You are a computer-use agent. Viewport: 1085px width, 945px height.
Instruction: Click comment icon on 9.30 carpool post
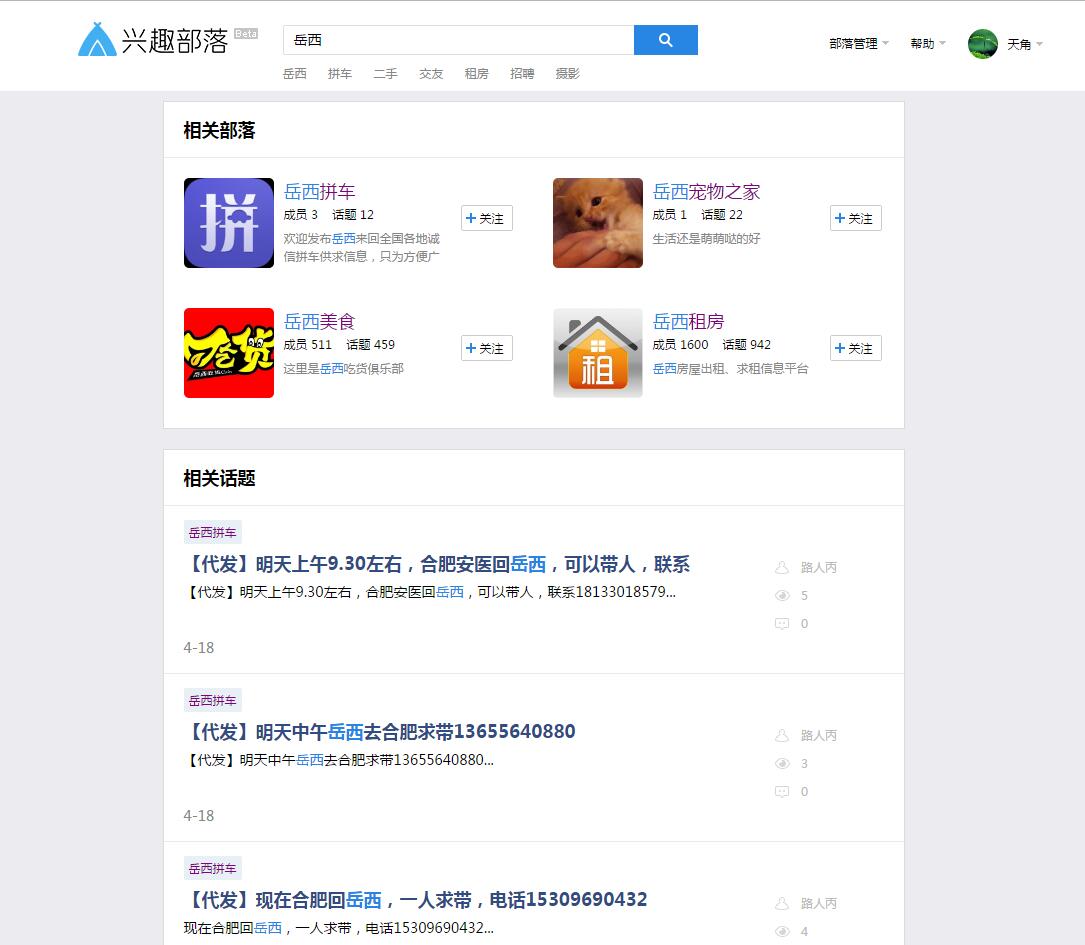click(x=782, y=624)
